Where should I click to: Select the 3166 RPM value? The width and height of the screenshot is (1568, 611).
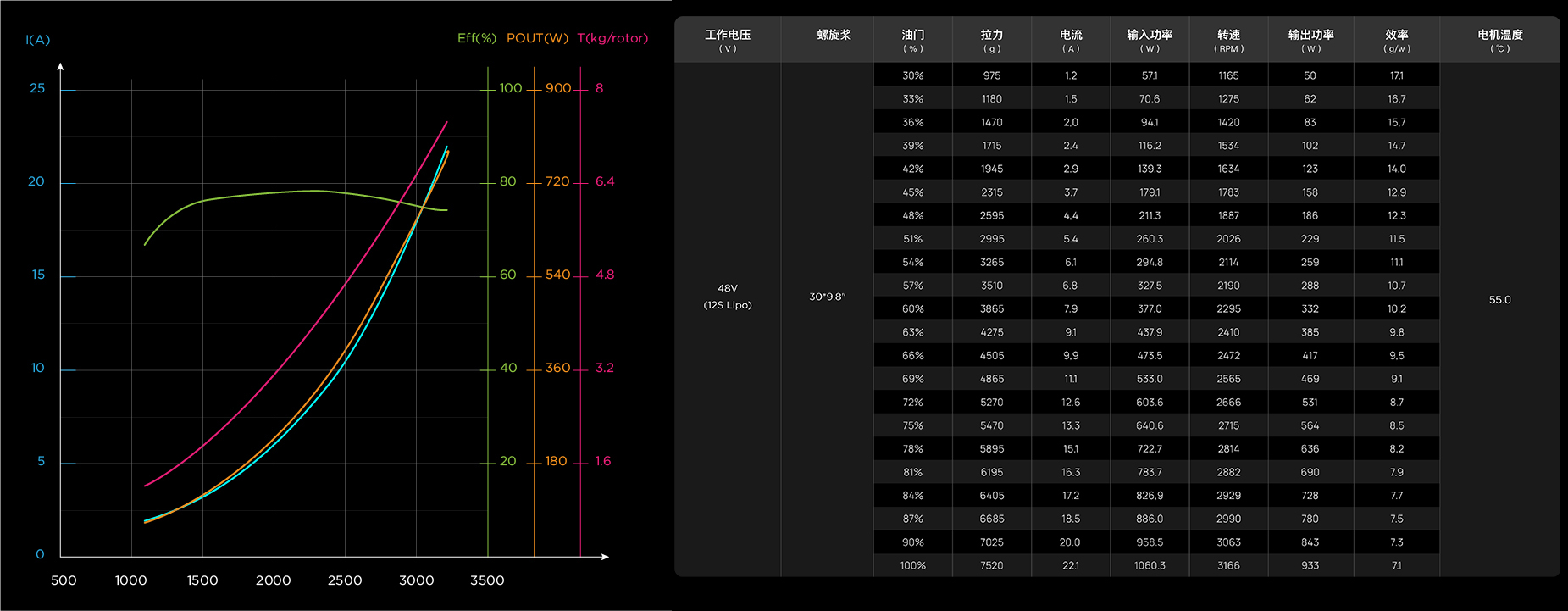tap(1228, 565)
